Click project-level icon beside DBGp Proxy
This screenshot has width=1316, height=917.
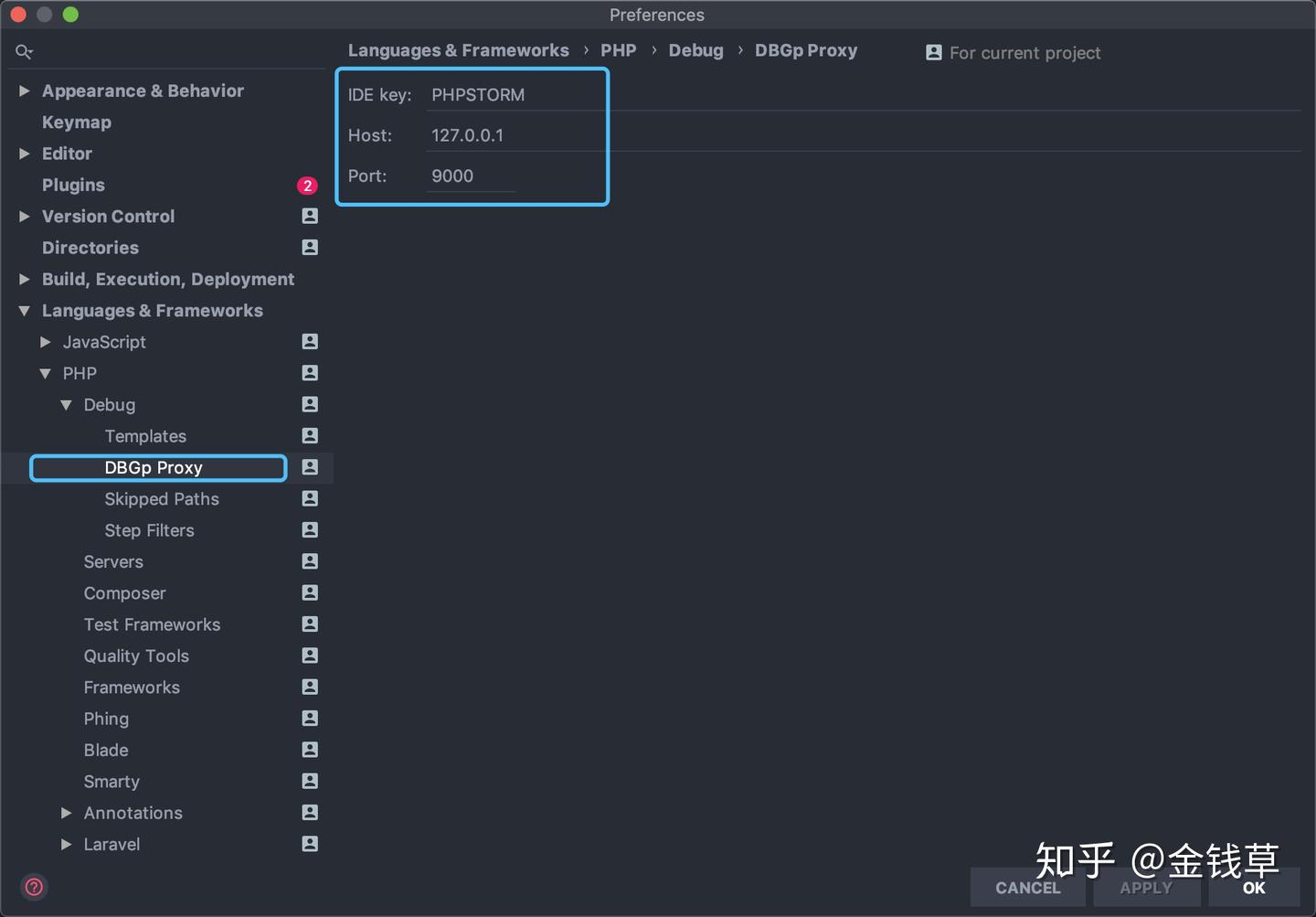pyautogui.click(x=310, y=467)
